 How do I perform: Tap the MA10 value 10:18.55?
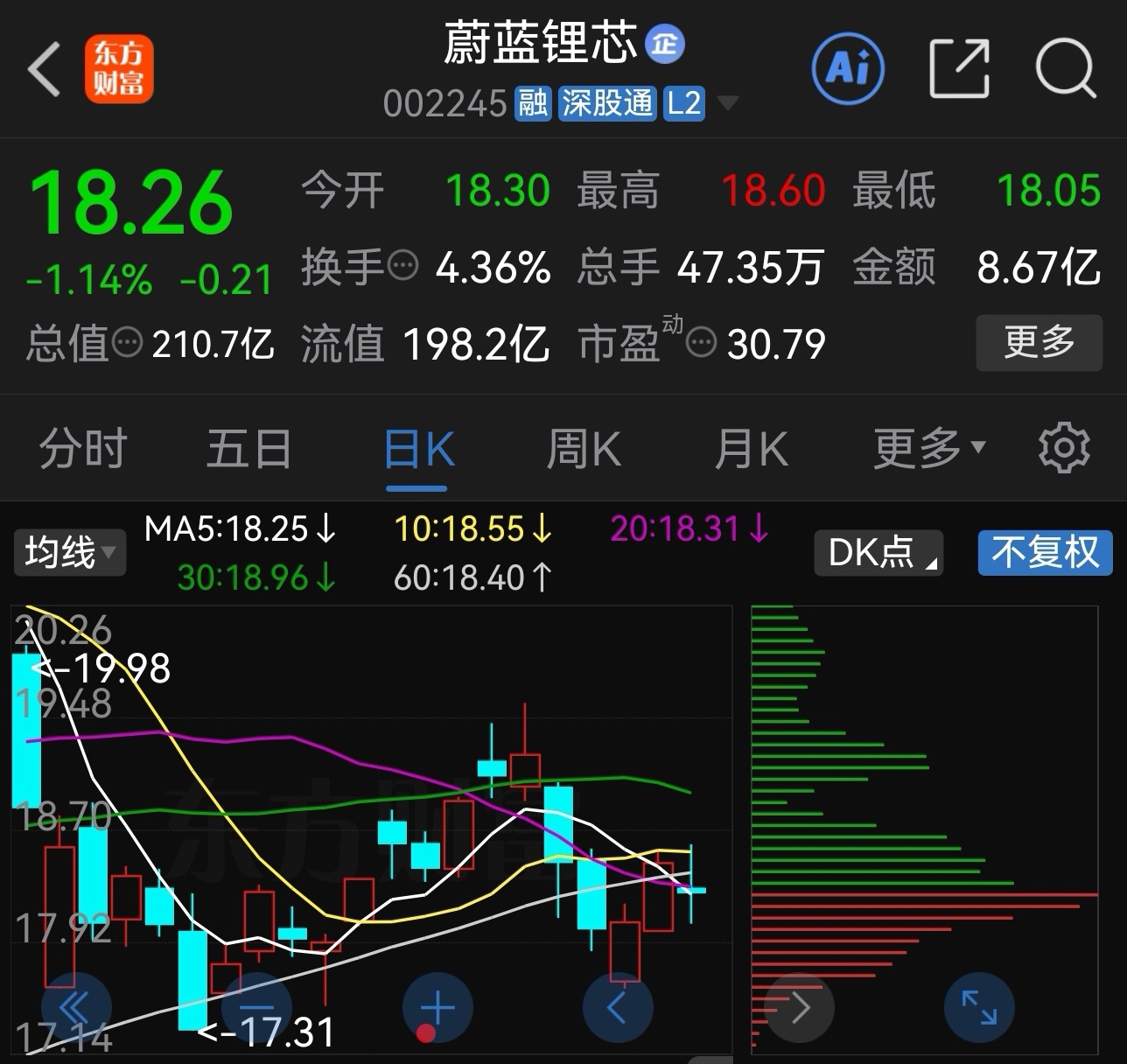[x=473, y=528]
